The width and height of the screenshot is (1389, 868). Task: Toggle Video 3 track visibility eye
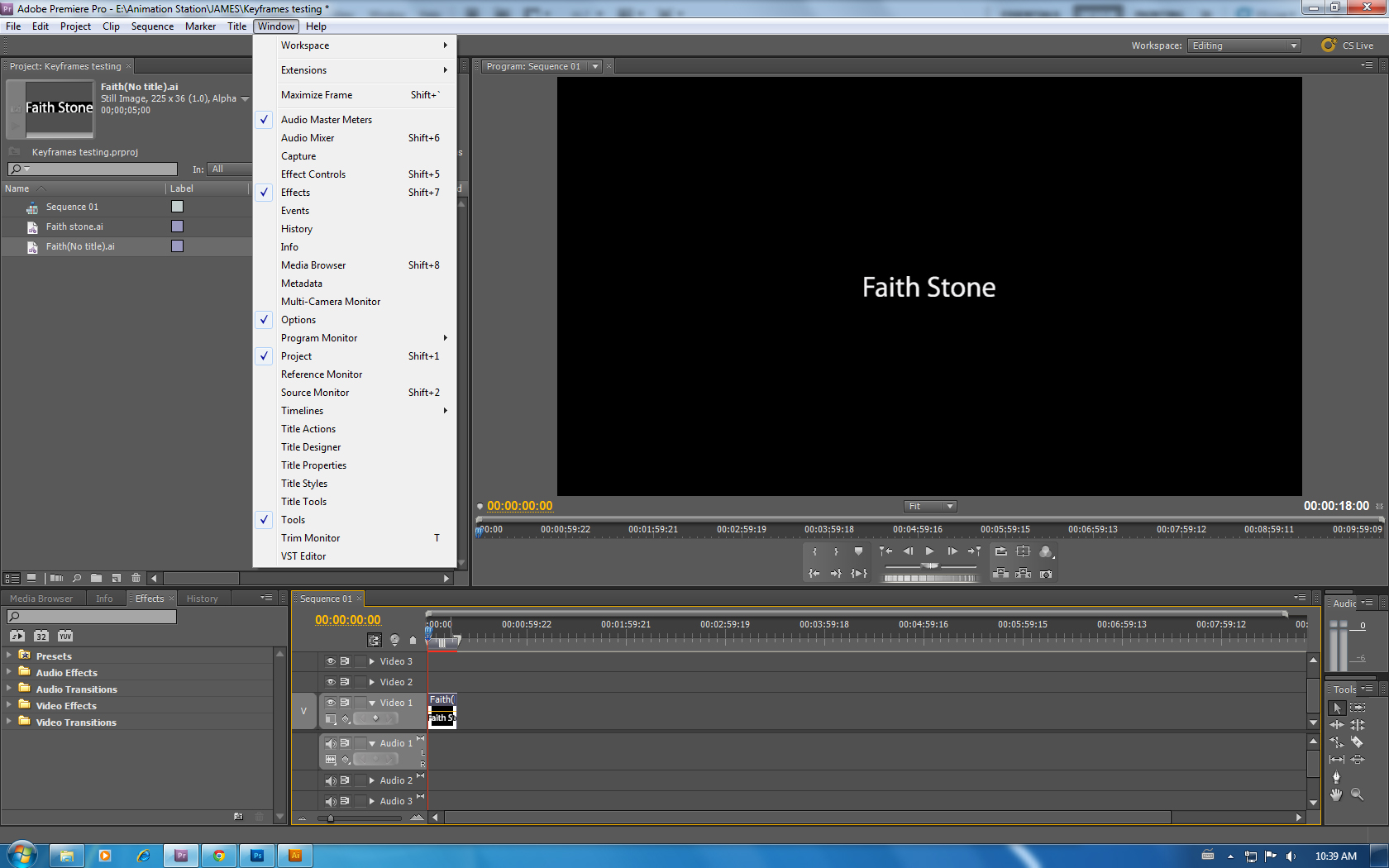[x=331, y=661]
